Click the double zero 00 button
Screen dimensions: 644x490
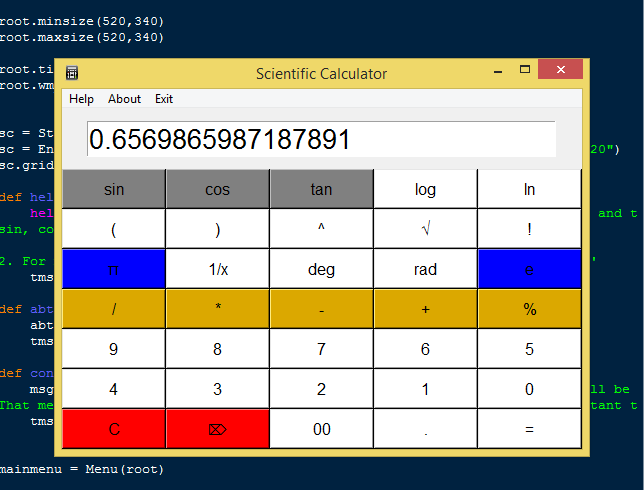pyautogui.click(x=322, y=428)
